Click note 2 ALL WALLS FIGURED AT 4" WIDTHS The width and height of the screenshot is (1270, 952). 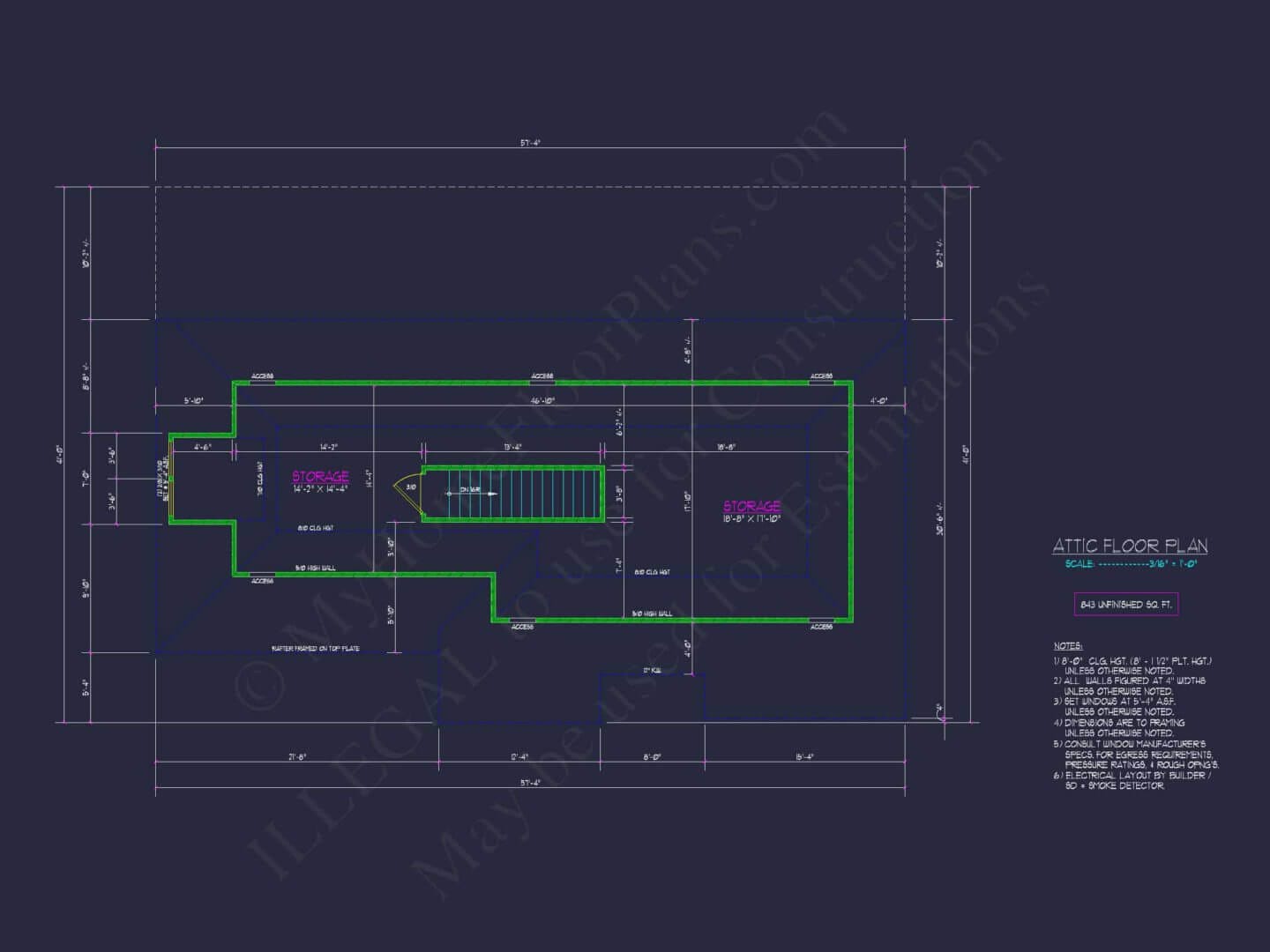pyautogui.click(x=1129, y=686)
